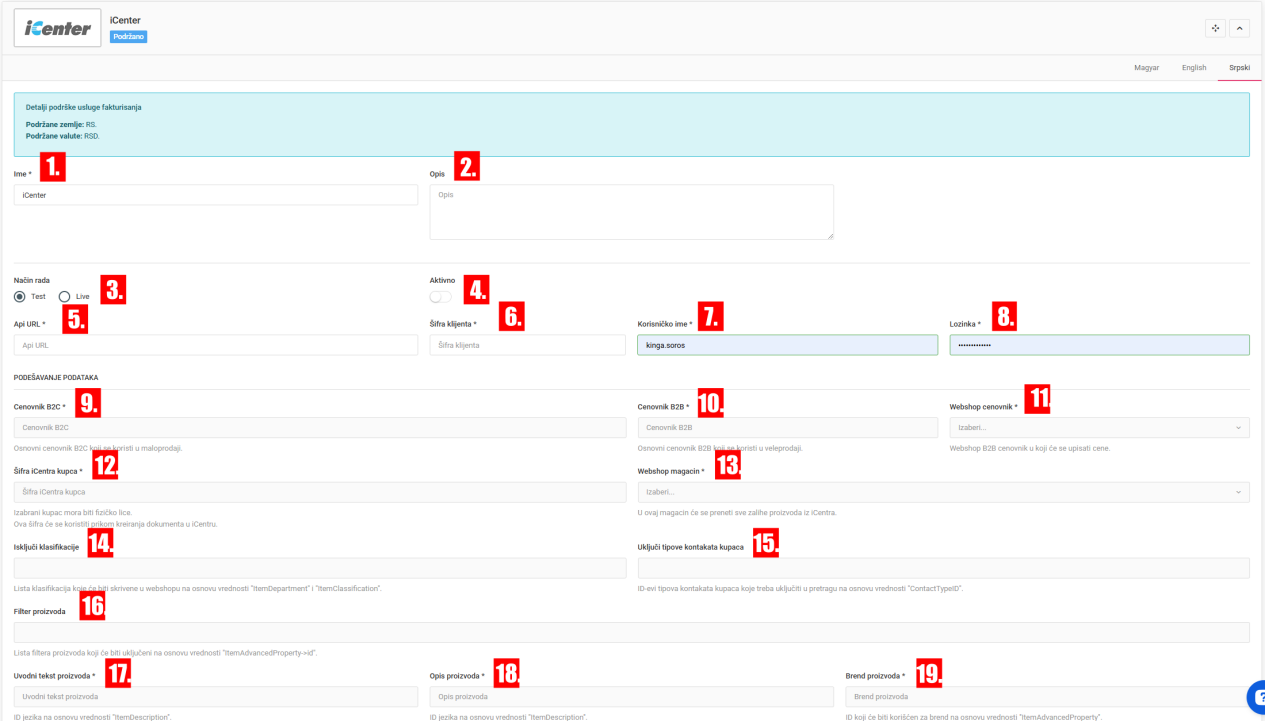
Task: Switch to the English language tab
Action: (1193, 68)
